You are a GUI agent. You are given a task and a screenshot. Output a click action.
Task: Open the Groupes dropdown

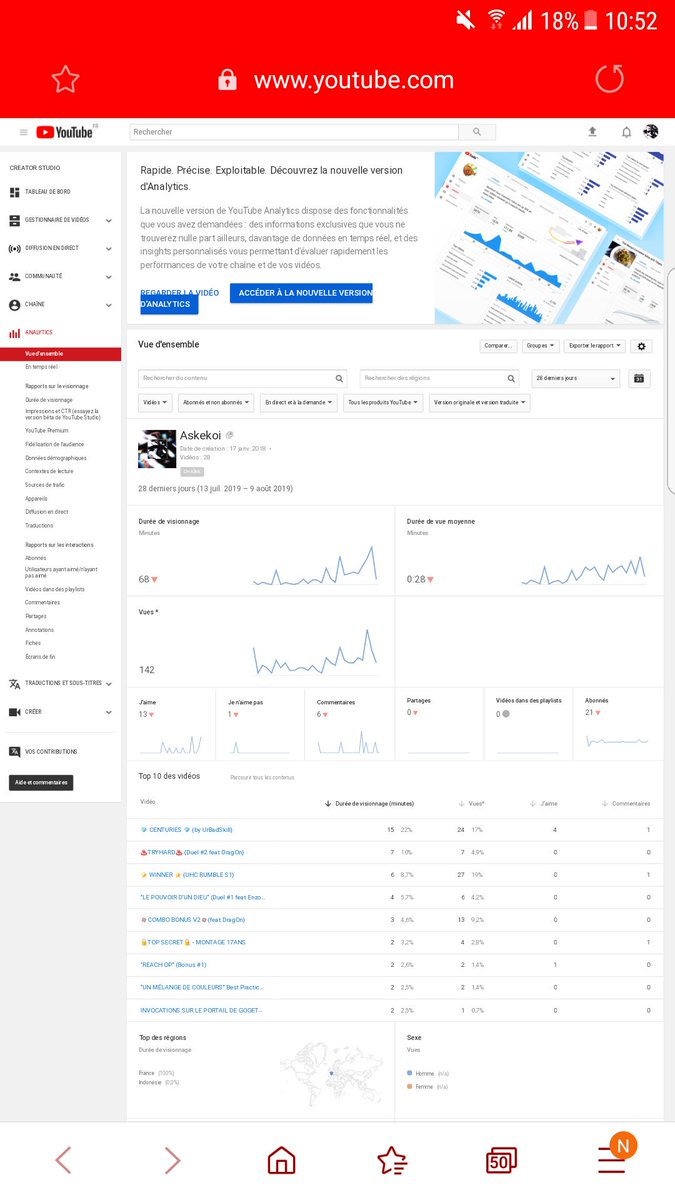click(540, 346)
